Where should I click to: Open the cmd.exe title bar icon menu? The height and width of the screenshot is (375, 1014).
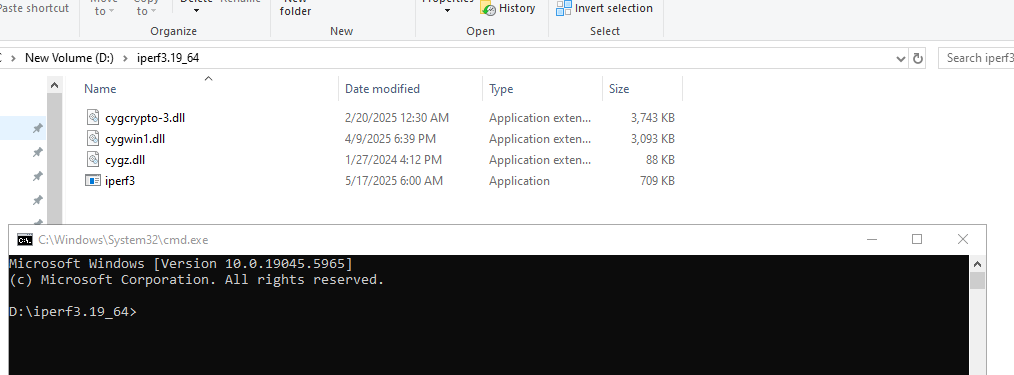click(25, 240)
